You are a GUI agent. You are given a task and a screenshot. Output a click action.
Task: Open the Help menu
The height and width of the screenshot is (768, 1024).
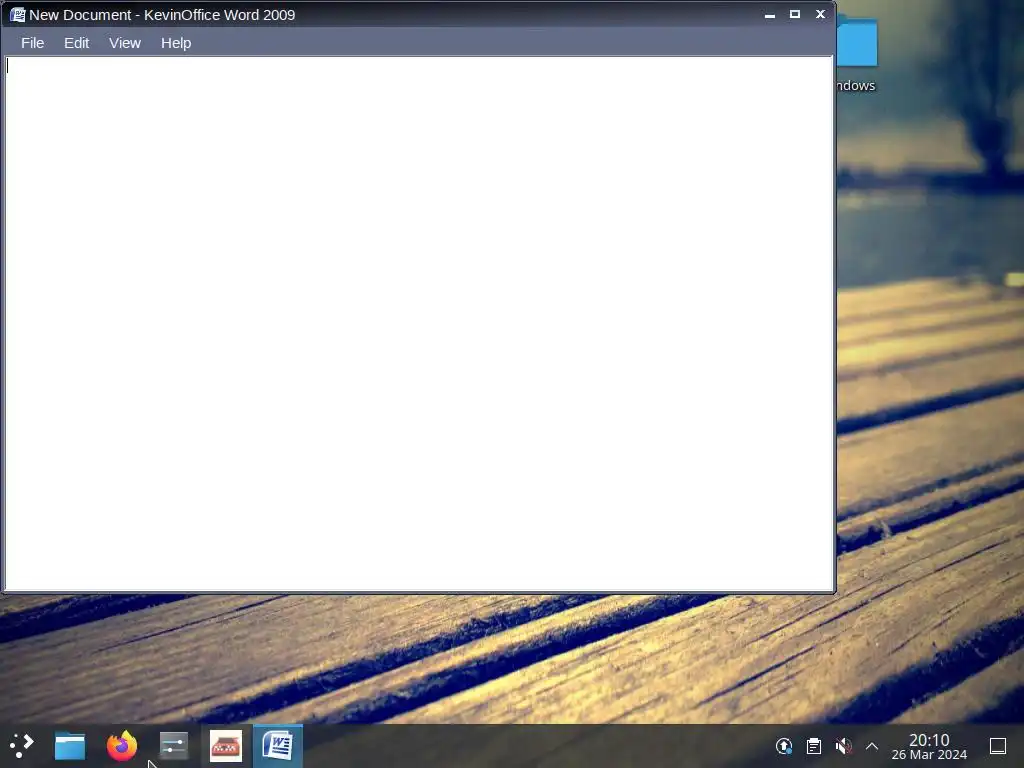176,43
